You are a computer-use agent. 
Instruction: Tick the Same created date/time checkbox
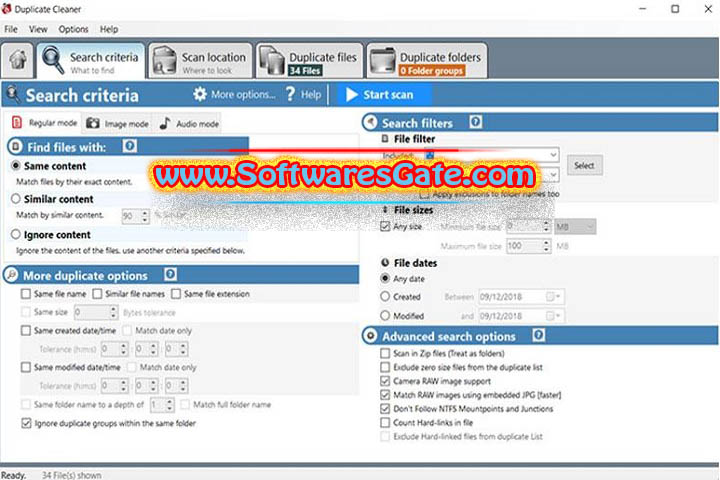(26, 330)
